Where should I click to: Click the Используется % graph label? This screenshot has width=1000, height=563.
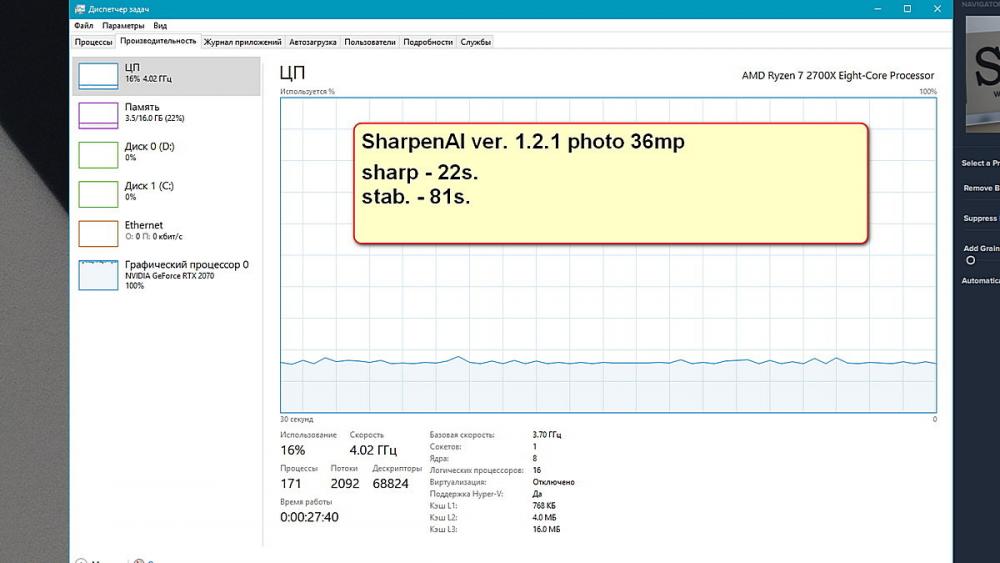307,92
